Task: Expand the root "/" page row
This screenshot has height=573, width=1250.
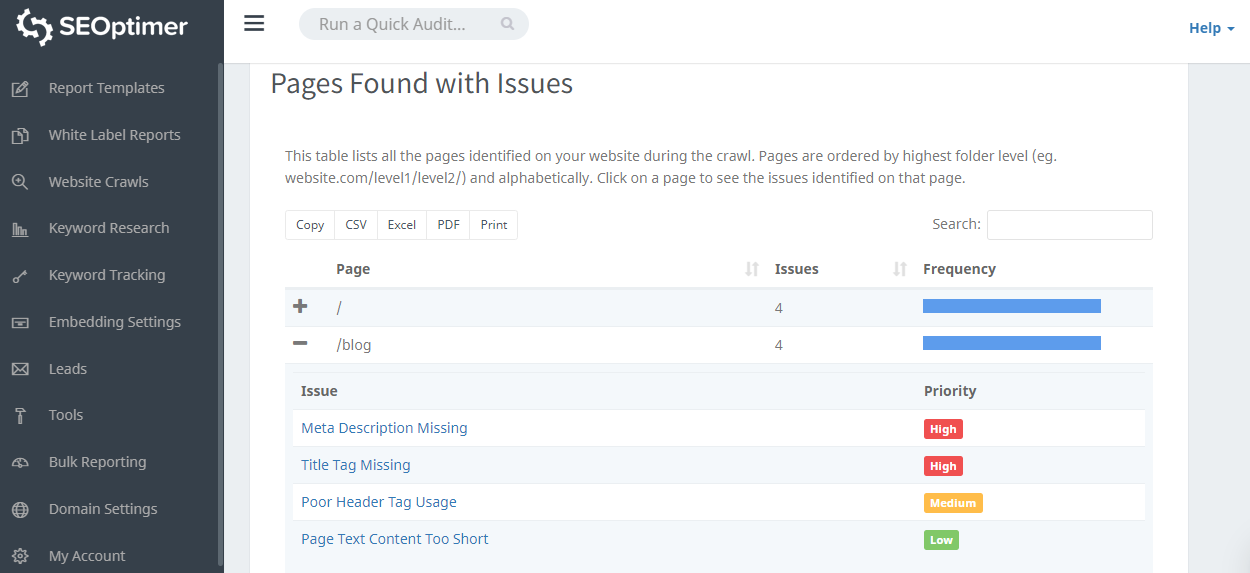Action: click(x=300, y=307)
